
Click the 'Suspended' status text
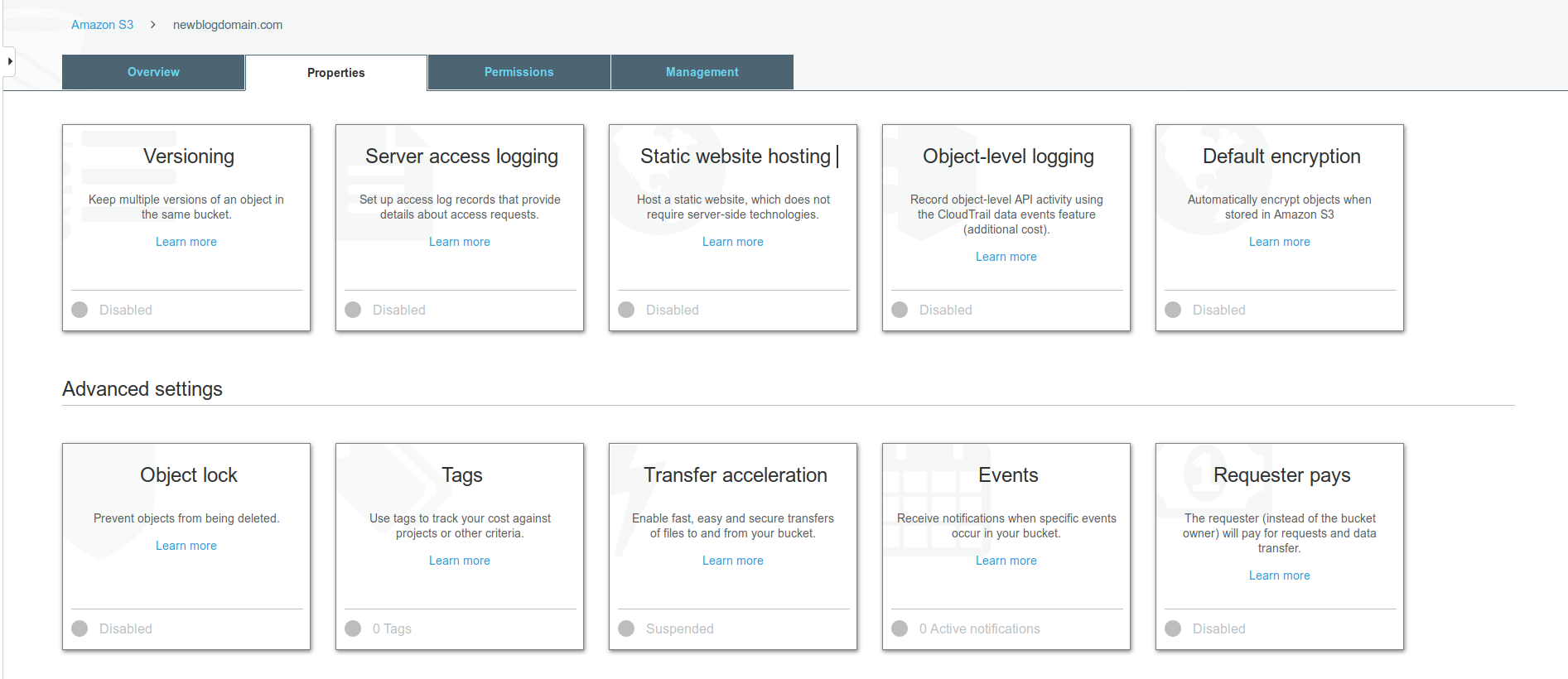[x=680, y=628]
